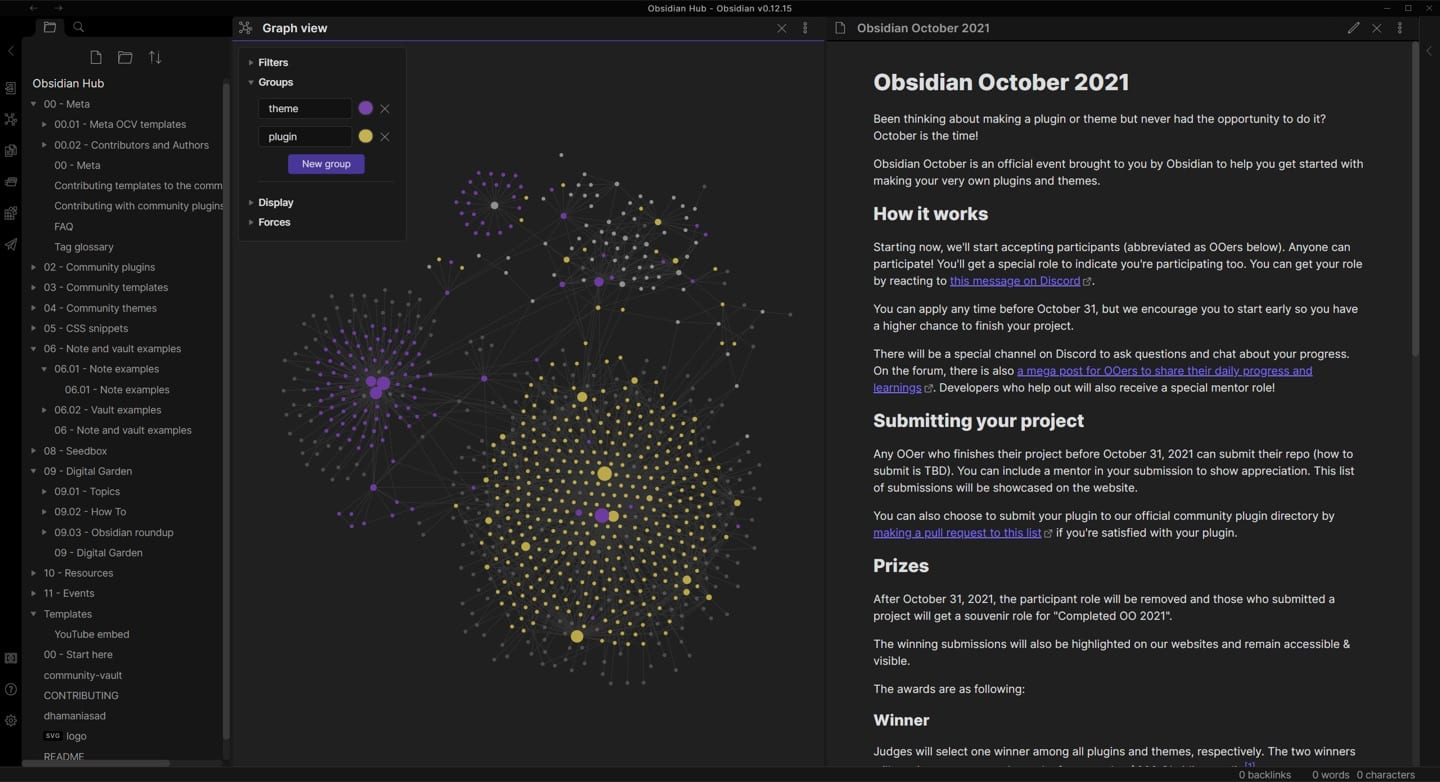Open the FAQ note

64,226
